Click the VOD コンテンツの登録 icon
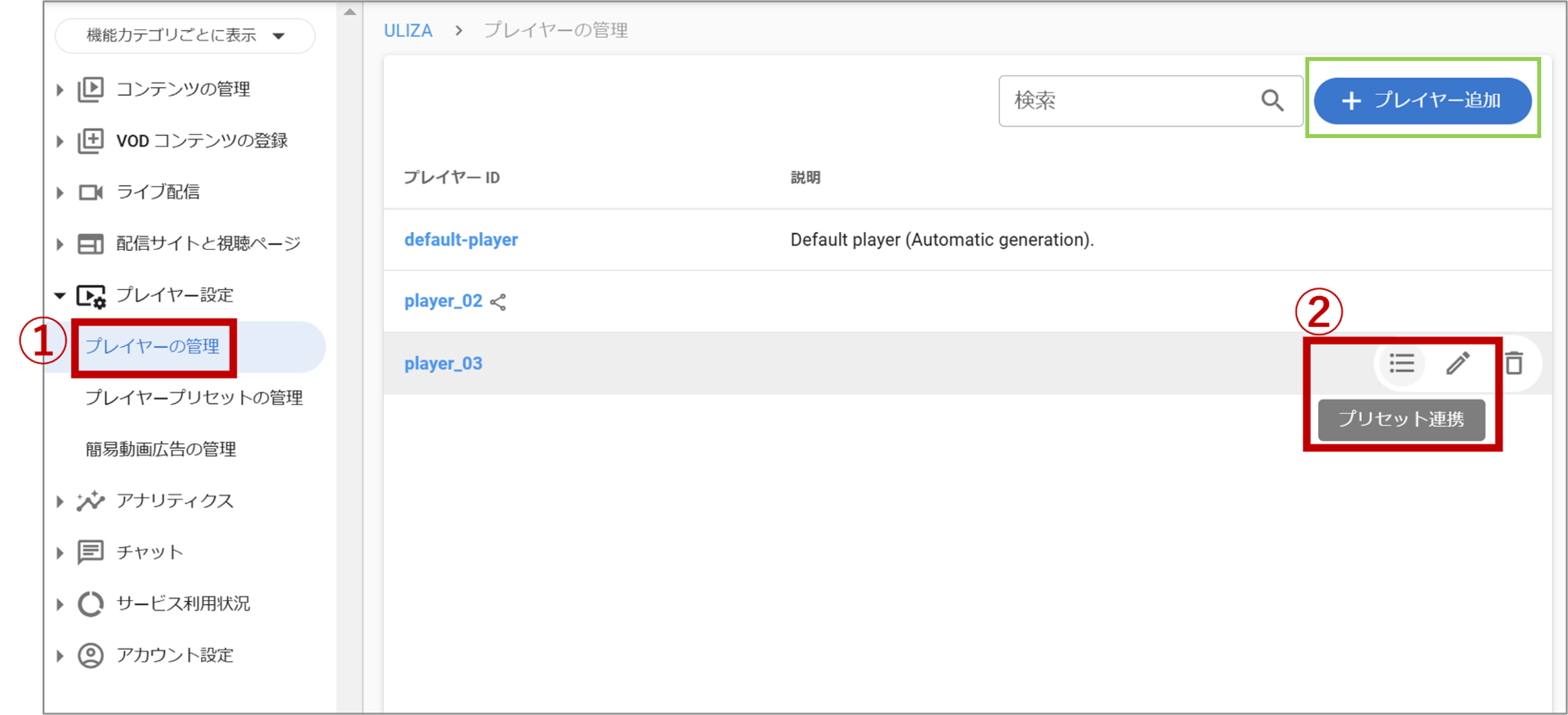 (x=91, y=141)
